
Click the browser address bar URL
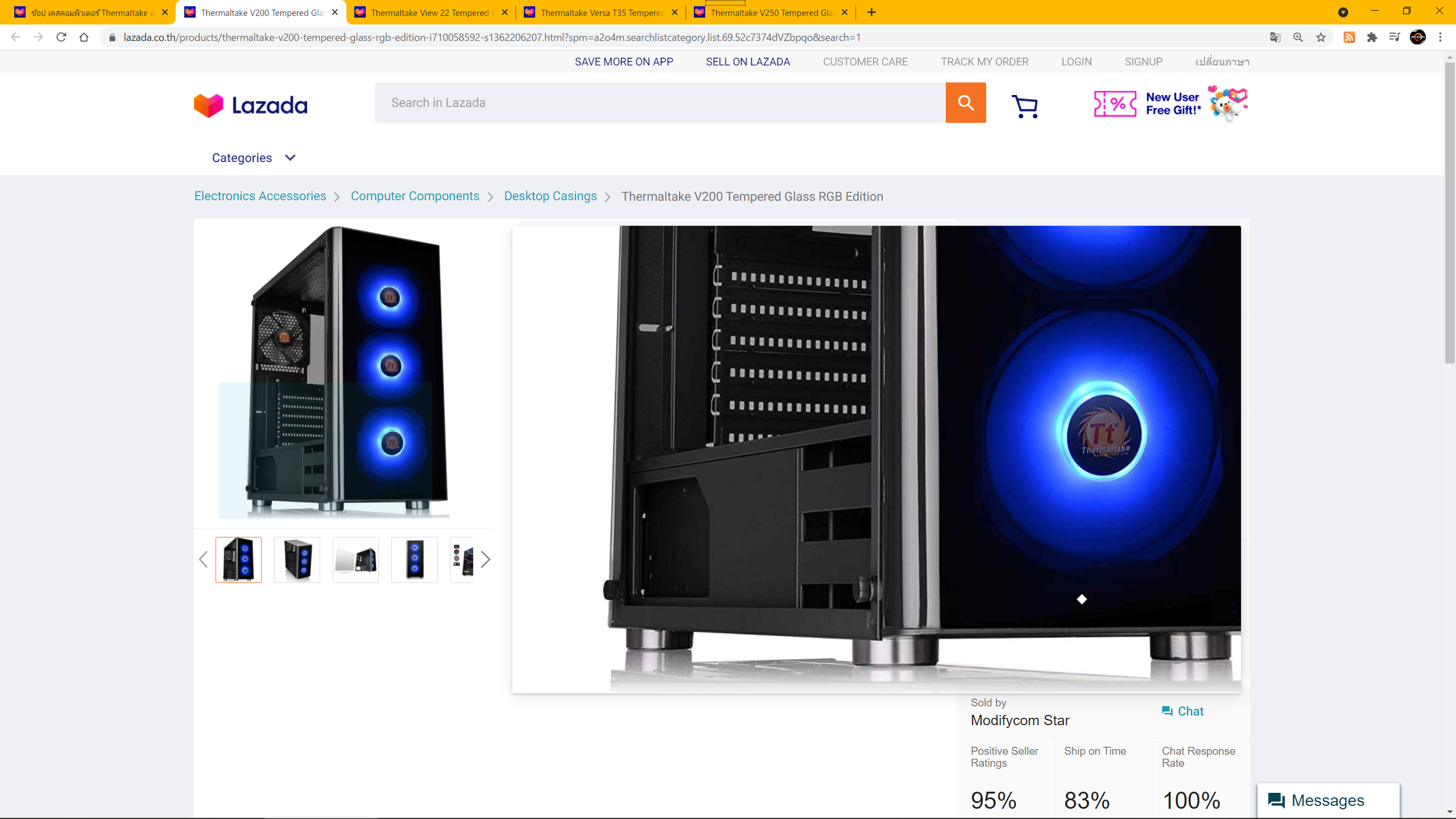[x=492, y=37]
